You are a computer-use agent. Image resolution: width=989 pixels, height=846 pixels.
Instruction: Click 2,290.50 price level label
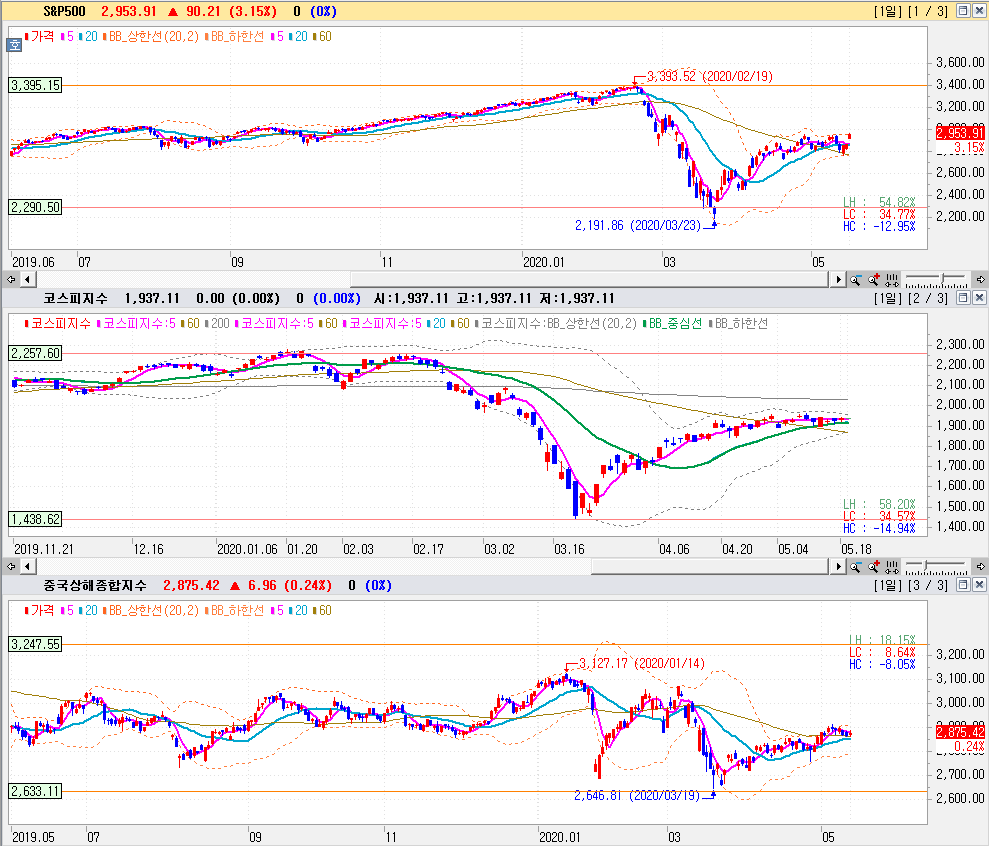35,207
